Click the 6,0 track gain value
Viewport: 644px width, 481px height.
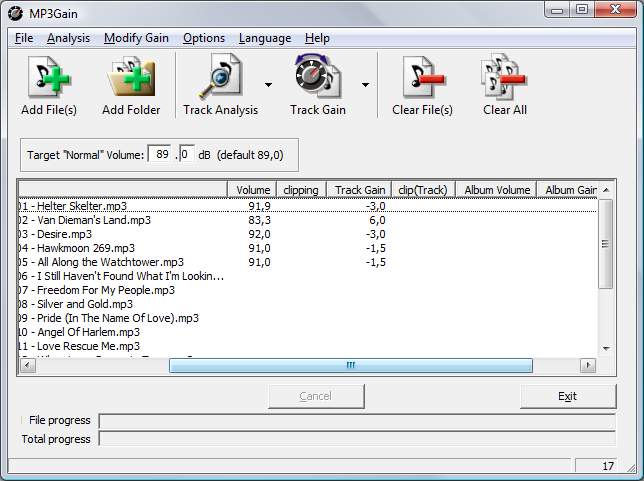click(377, 220)
